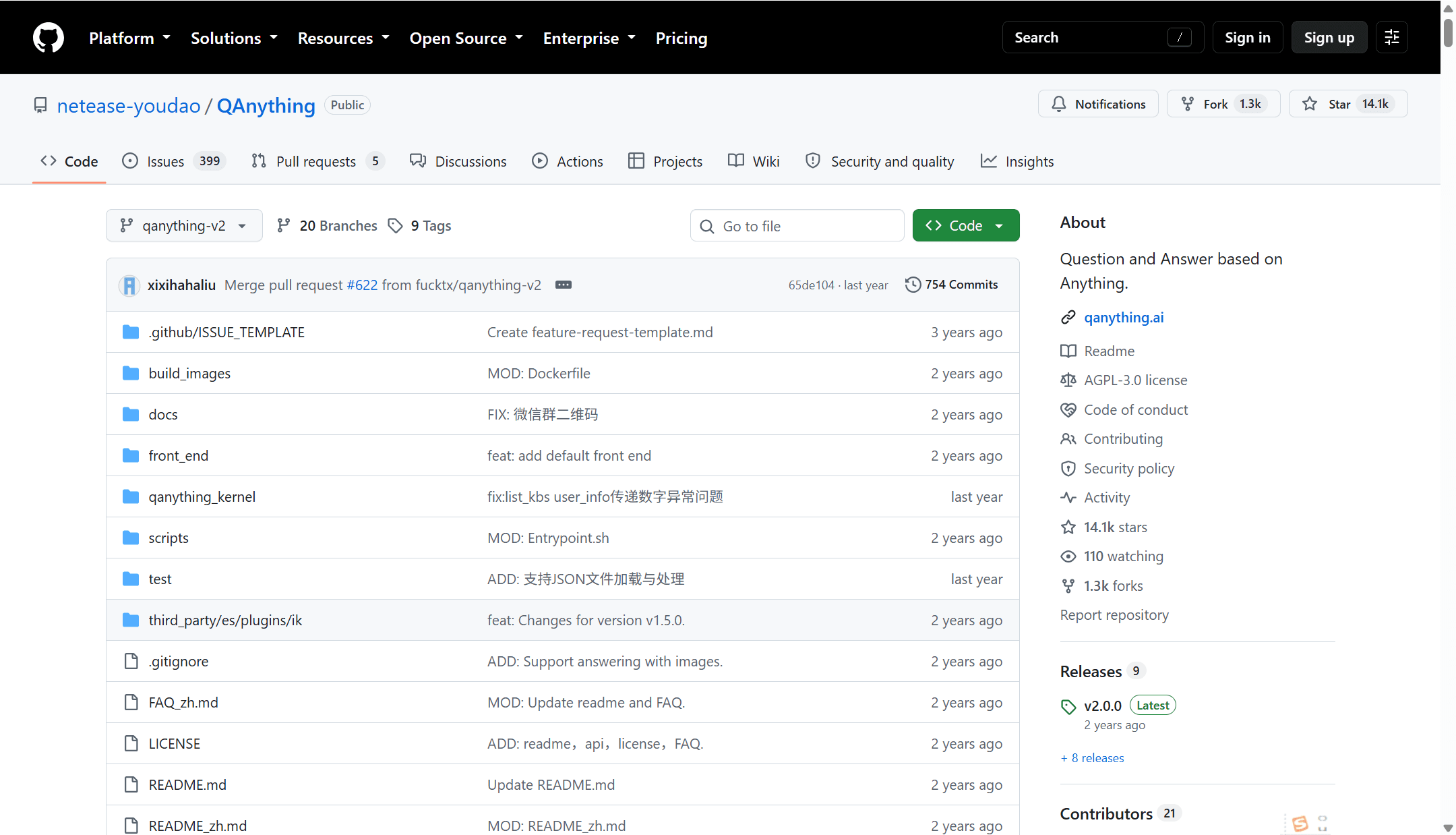Open the qanything-v2 branch selector
This screenshot has height=835, width=1456.
[x=184, y=226]
